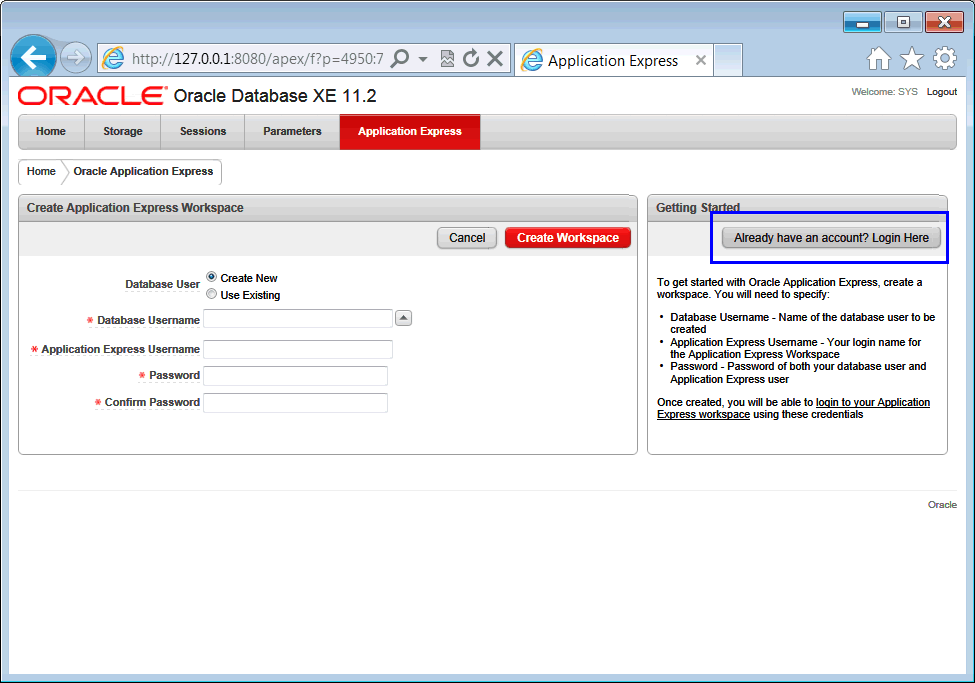Click the search magnifier in address bar
Image resolution: width=975 pixels, height=683 pixels.
[x=400, y=58]
